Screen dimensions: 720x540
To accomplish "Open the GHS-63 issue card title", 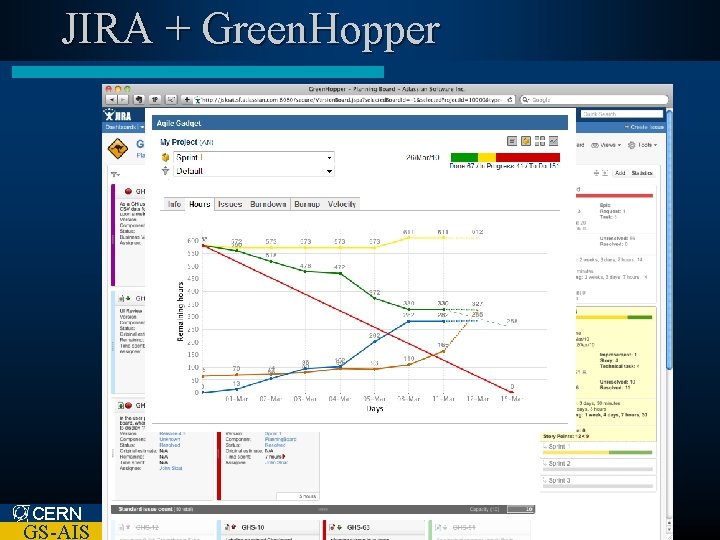I will pyautogui.click(x=358, y=528).
